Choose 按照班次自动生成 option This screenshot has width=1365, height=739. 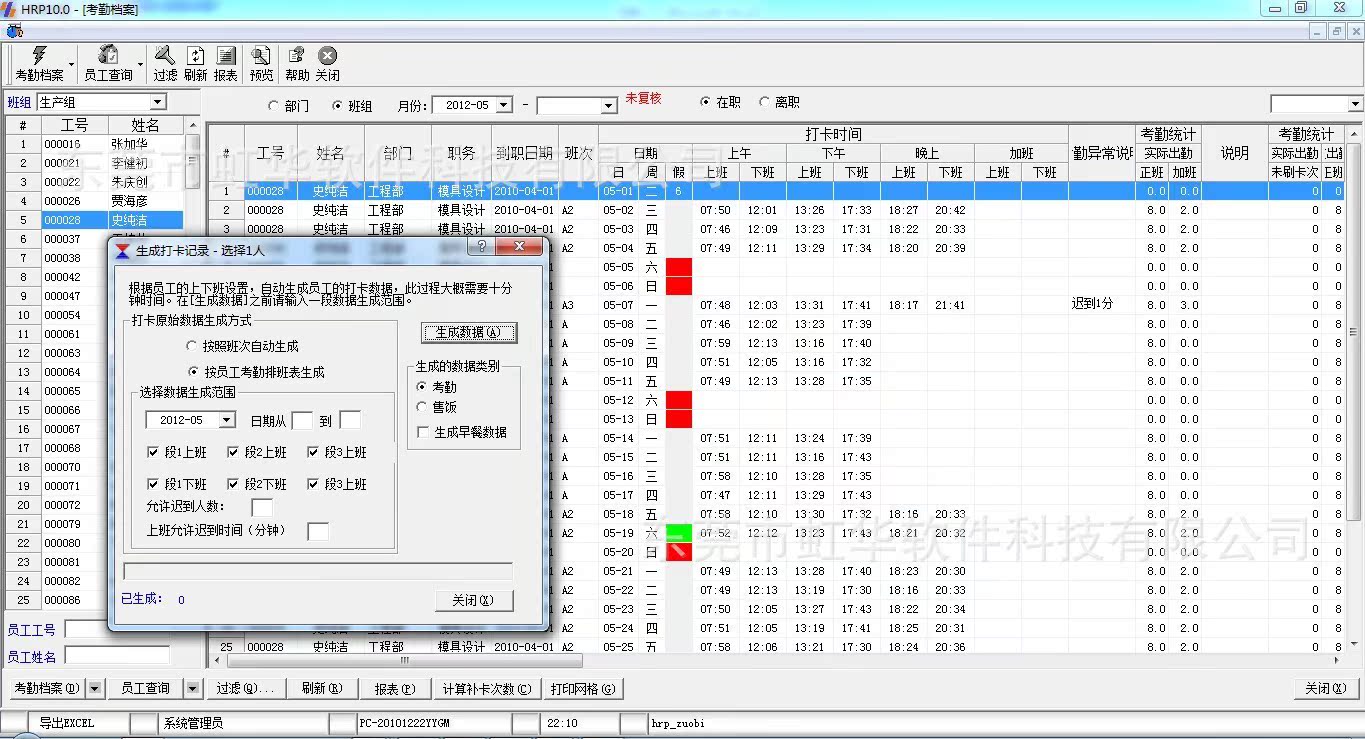(193, 346)
